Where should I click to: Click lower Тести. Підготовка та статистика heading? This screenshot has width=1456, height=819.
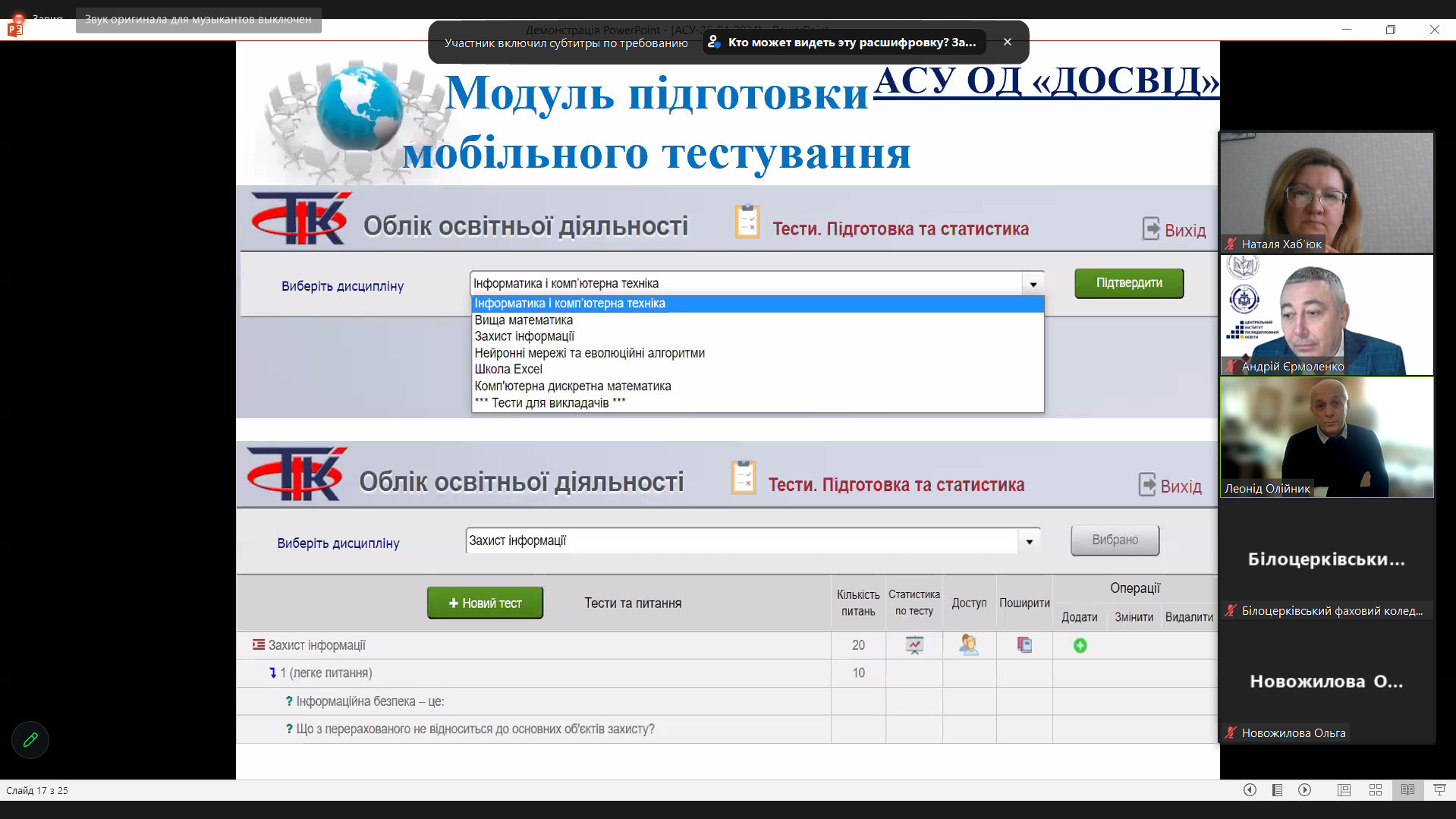click(896, 485)
